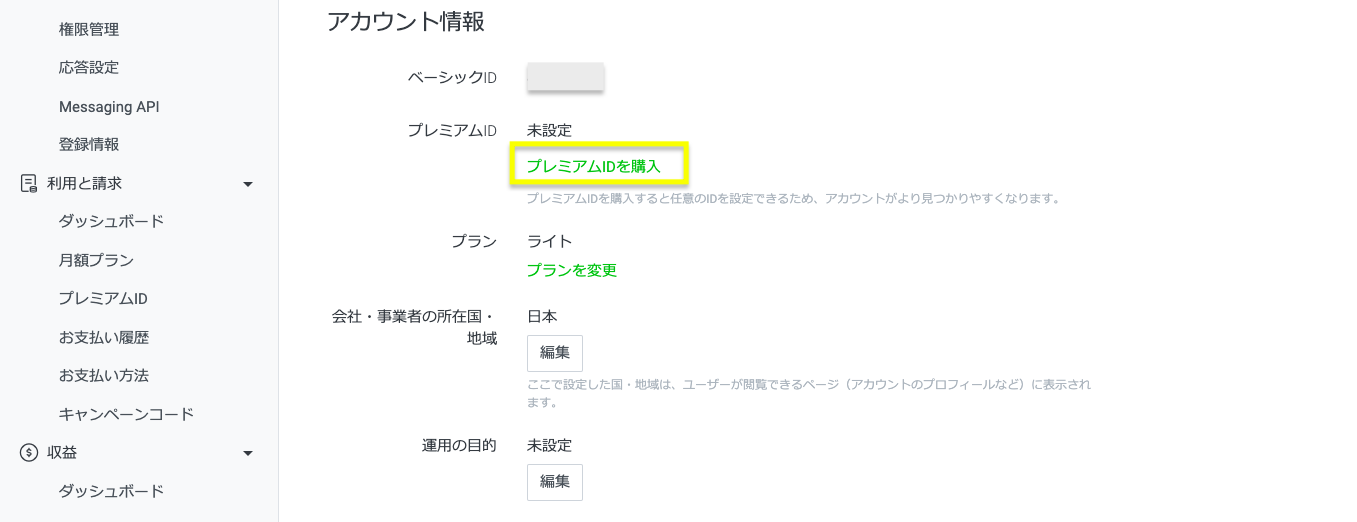Viewport: 1357px width, 522px height.
Task: Open the Messaging API page
Action: [x=109, y=107]
